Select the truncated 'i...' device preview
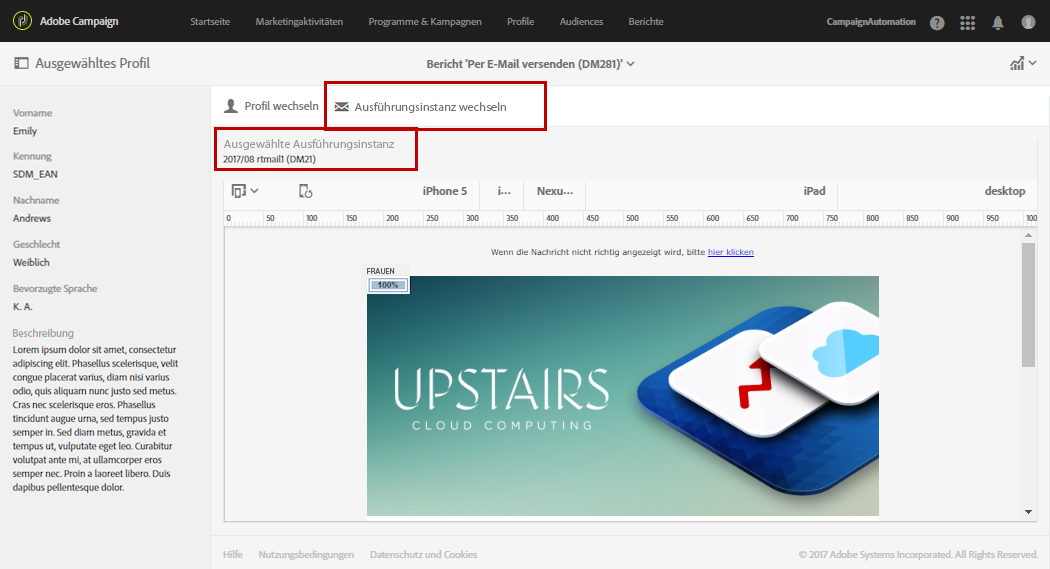 coord(504,191)
